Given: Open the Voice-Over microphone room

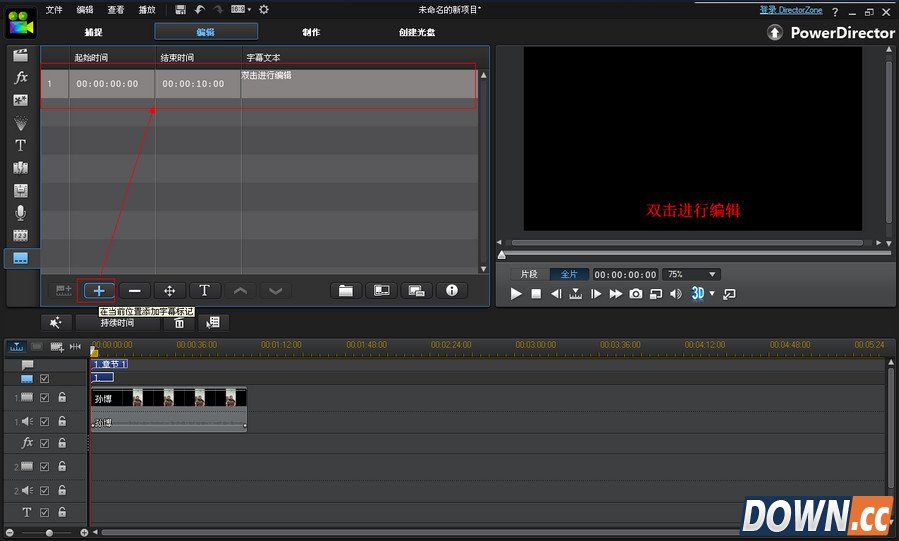Looking at the screenshot, I should [x=21, y=213].
